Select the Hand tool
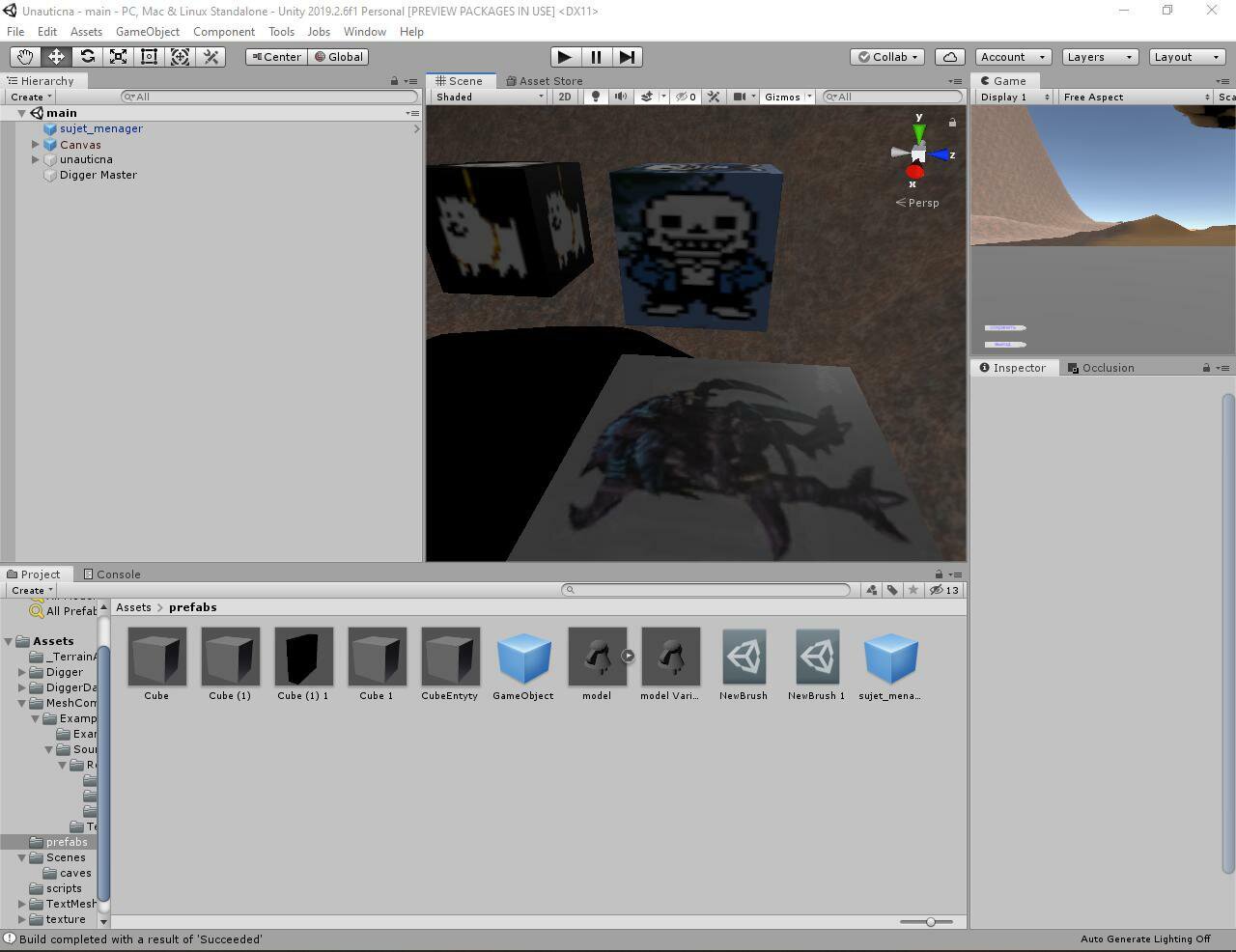 [25, 57]
